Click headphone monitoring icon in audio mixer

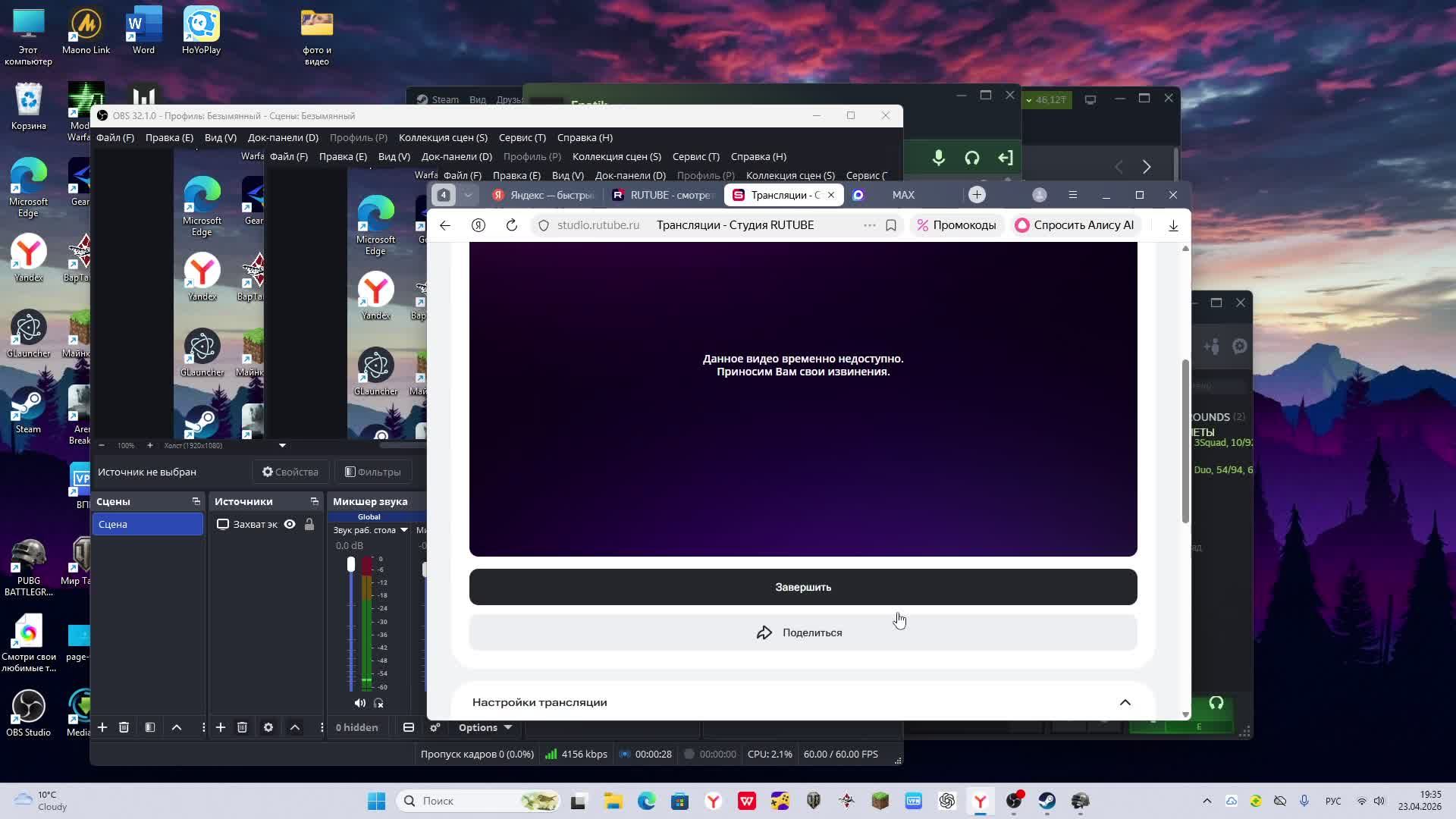379,703
